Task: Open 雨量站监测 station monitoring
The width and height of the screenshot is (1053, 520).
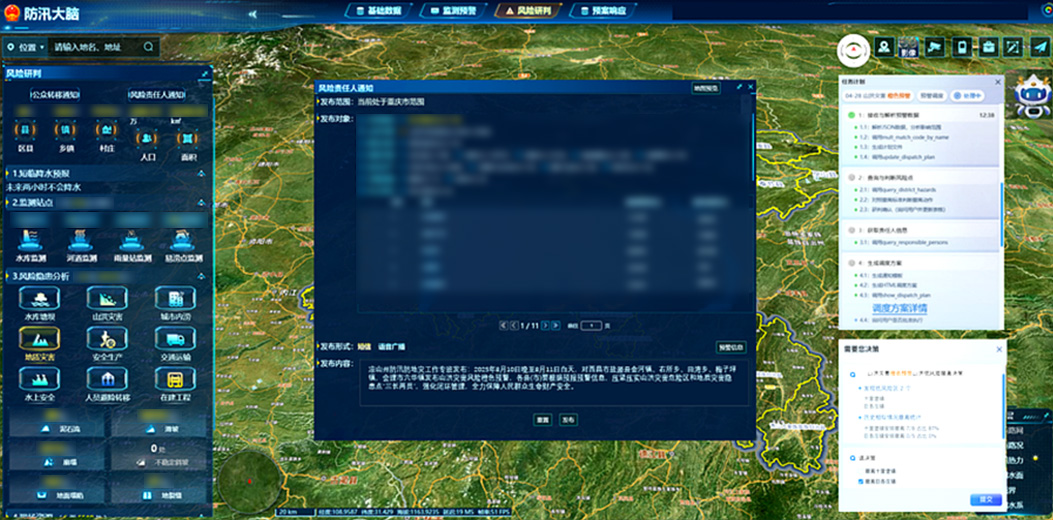Action: coord(130,241)
